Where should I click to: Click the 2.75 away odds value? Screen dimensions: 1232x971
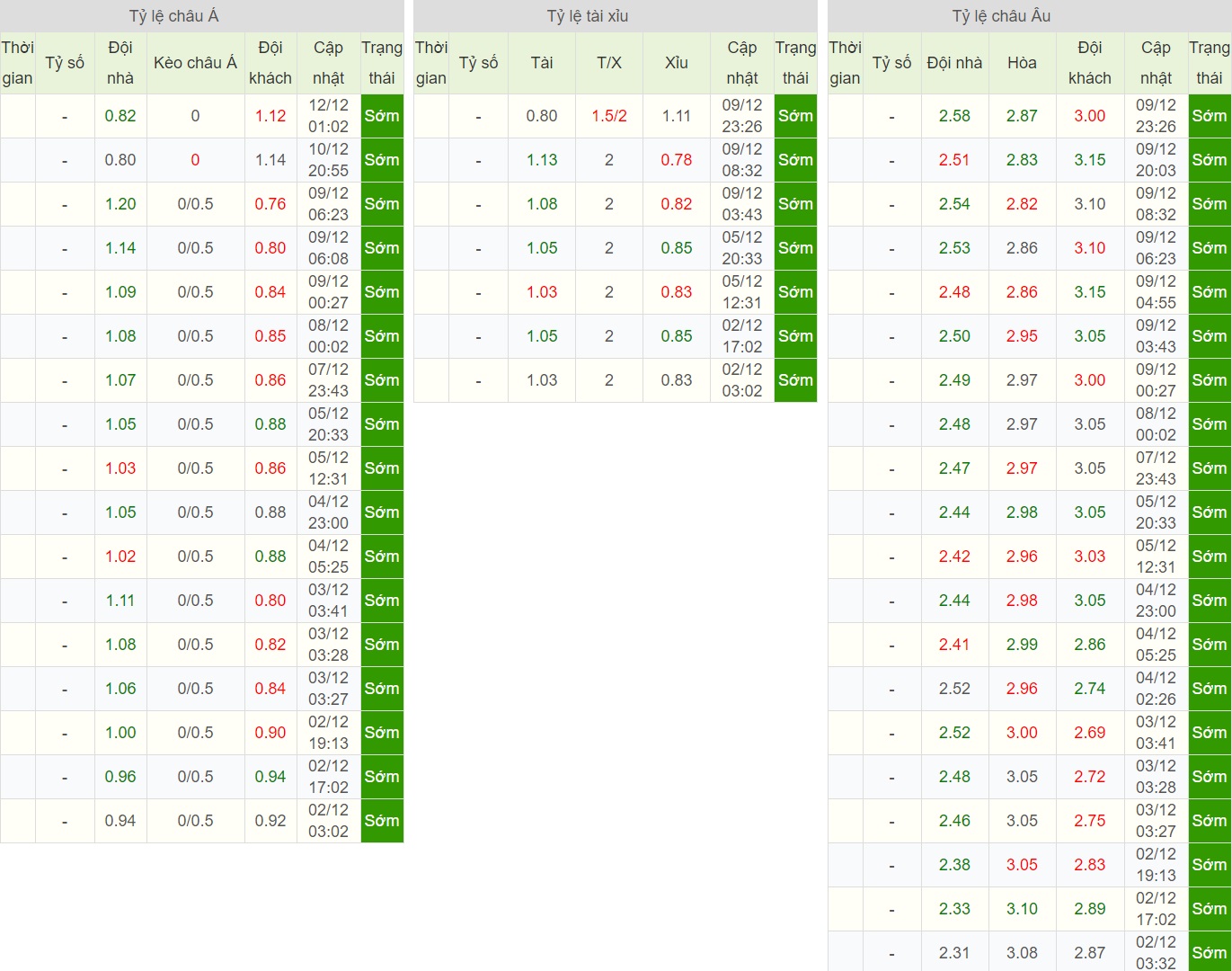[1090, 821]
